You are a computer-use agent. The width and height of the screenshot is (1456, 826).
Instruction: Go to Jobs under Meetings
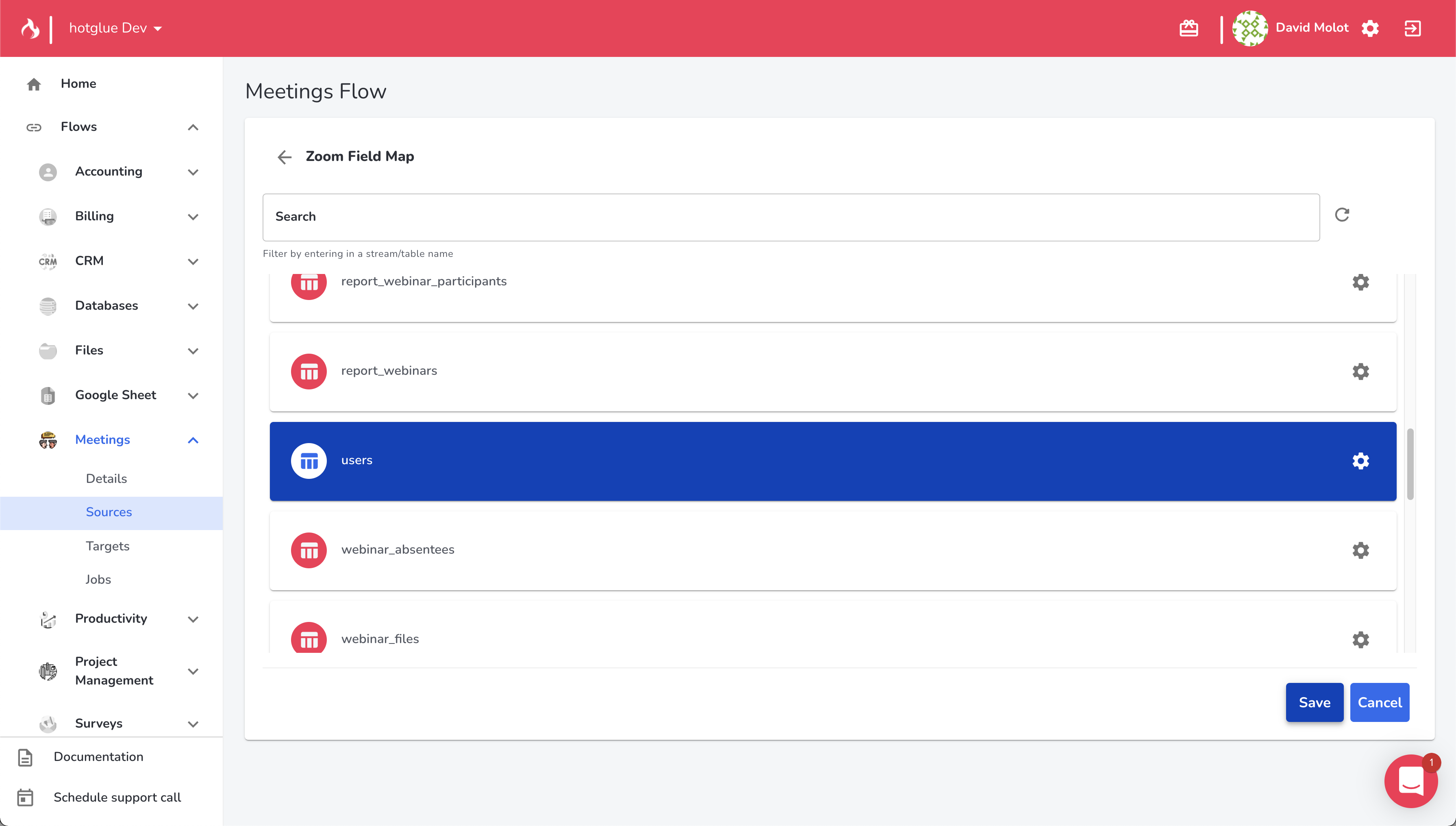click(x=98, y=579)
